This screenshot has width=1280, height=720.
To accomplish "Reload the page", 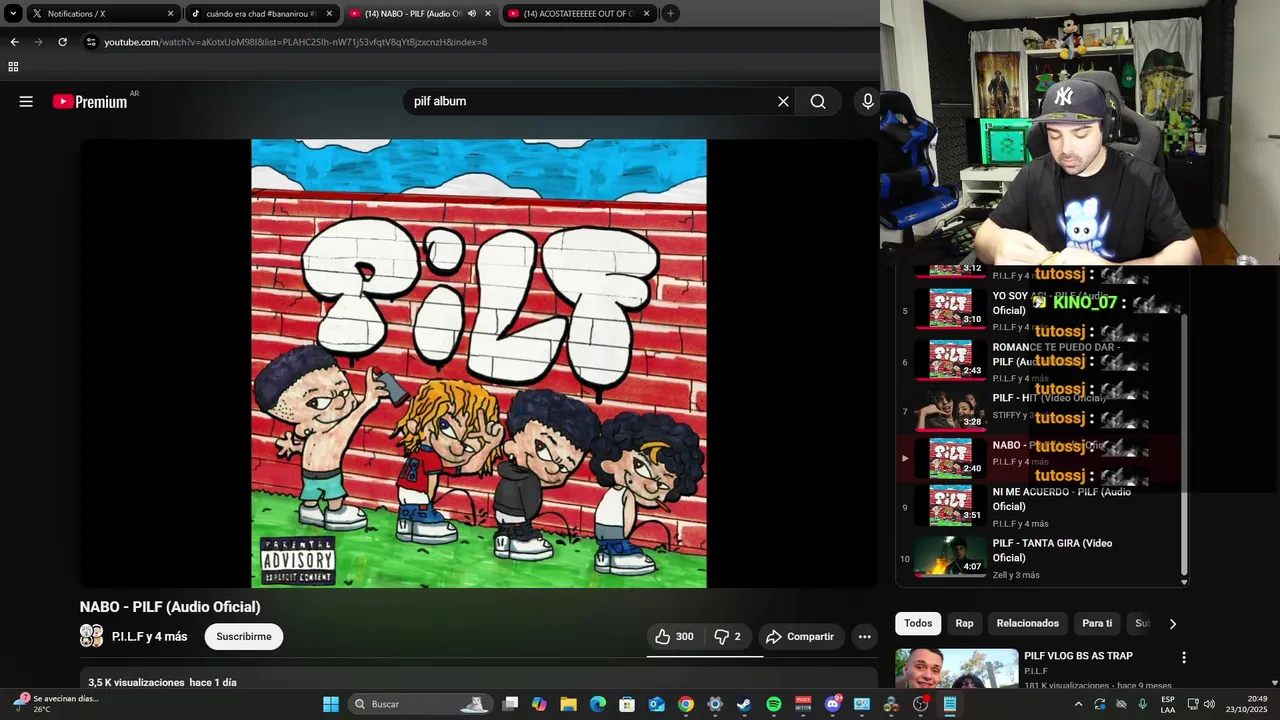I will click(x=62, y=42).
